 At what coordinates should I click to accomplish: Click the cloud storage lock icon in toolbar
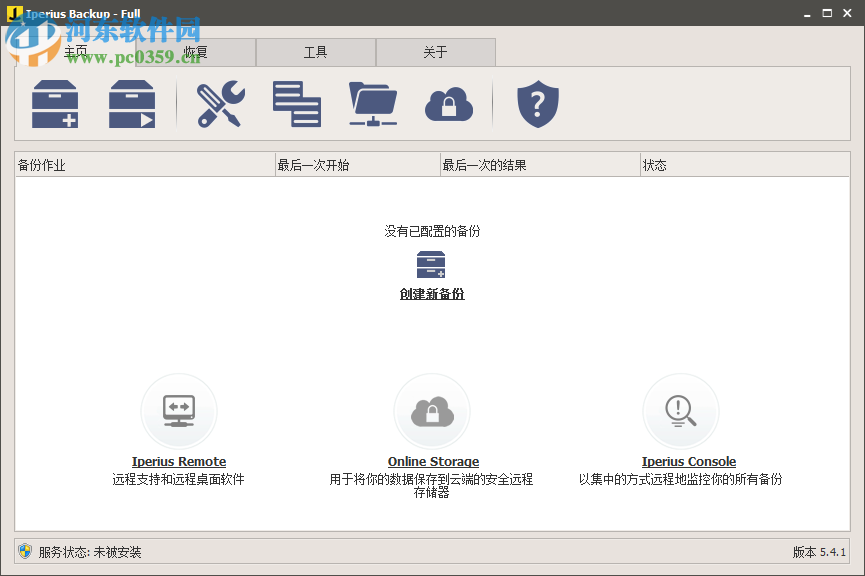449,103
